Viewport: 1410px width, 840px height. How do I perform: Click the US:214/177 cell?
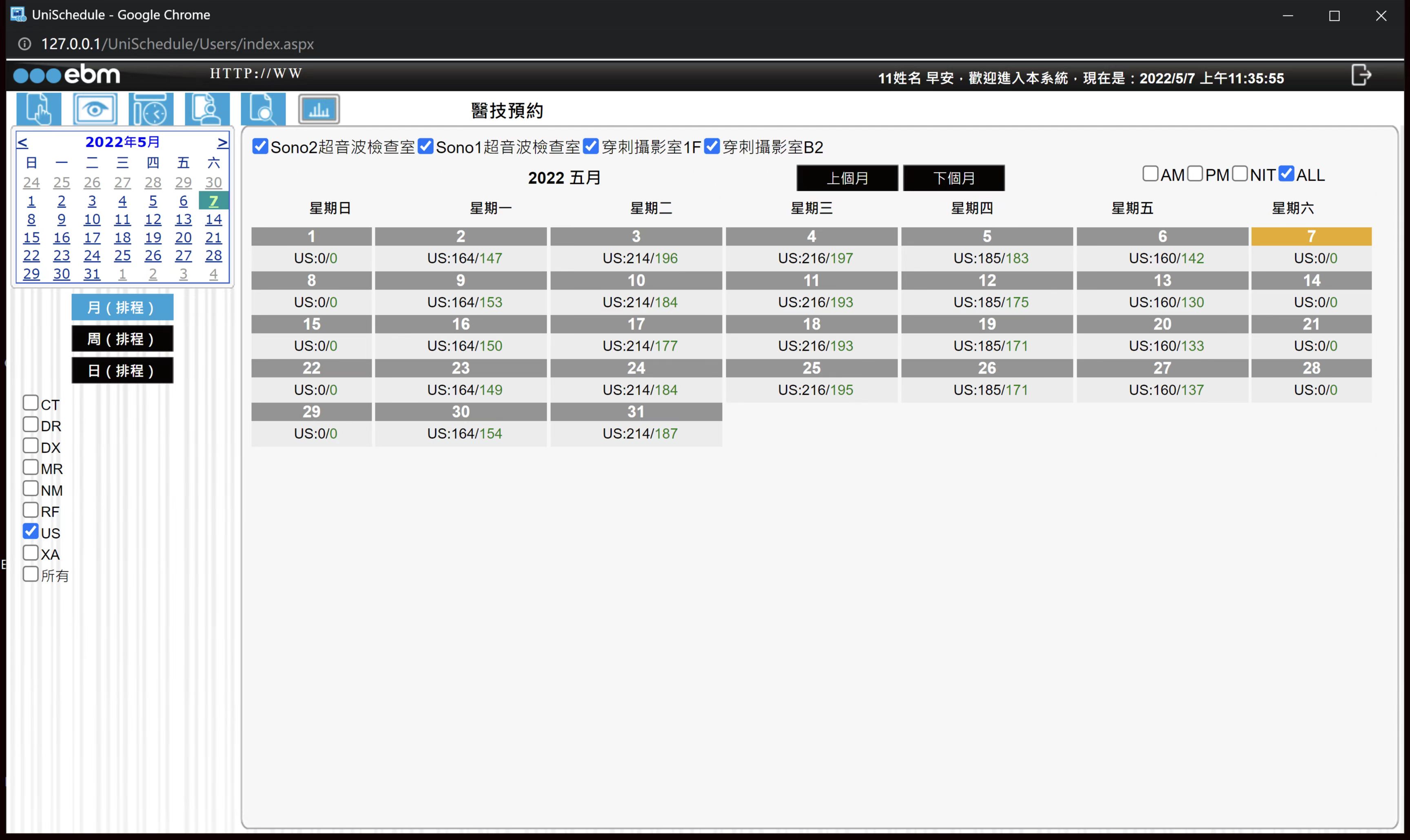(x=640, y=346)
